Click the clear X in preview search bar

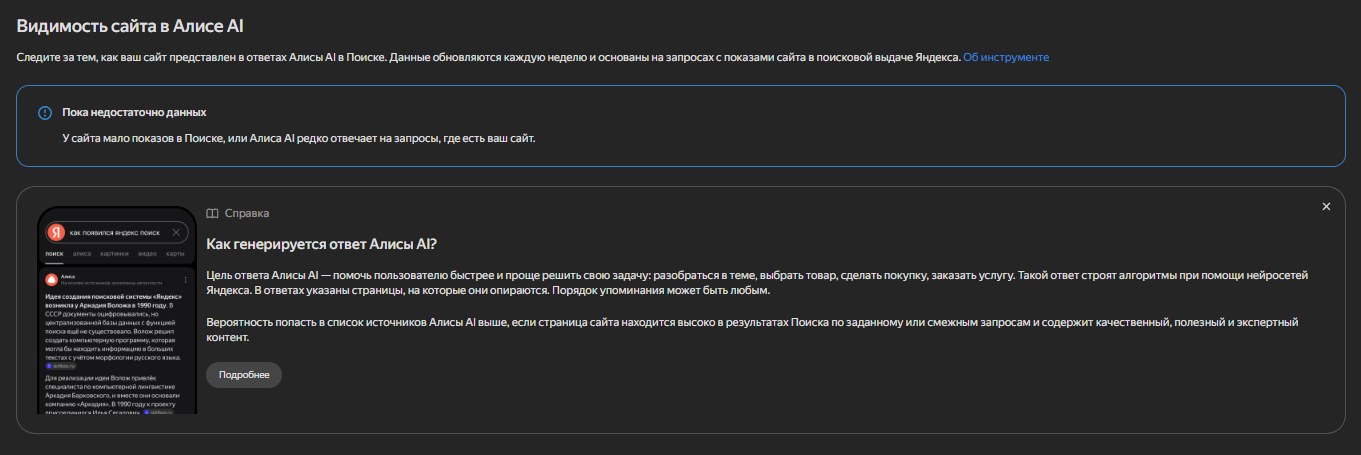point(176,232)
